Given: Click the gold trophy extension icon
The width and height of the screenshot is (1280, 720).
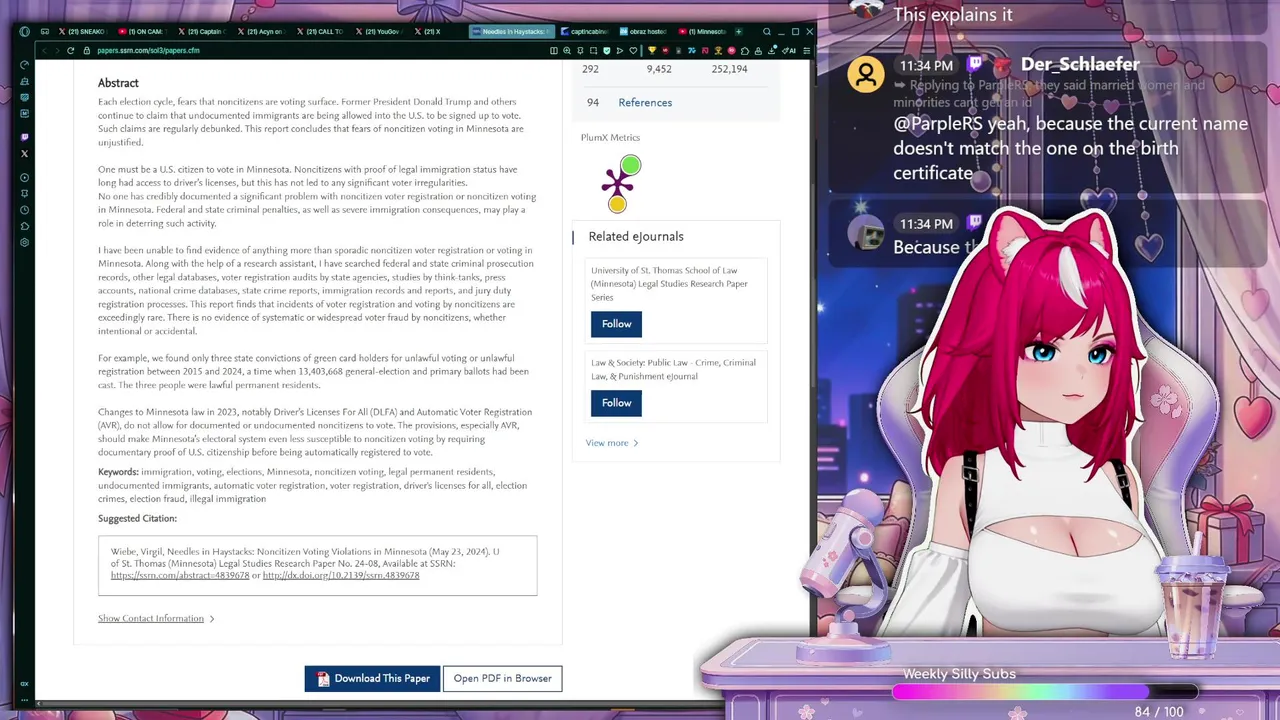Looking at the screenshot, I should click(652, 50).
